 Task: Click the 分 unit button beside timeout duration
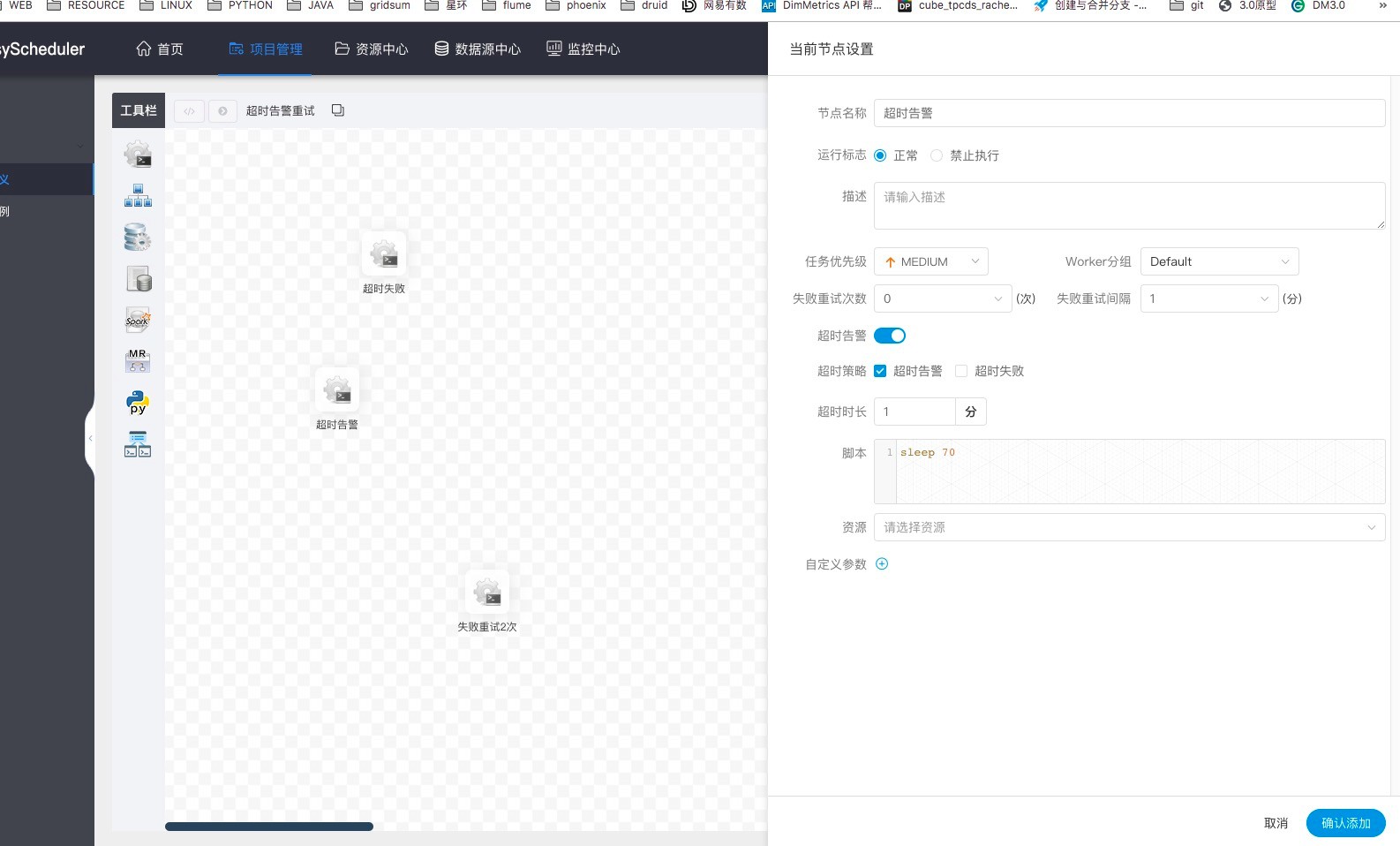click(971, 412)
